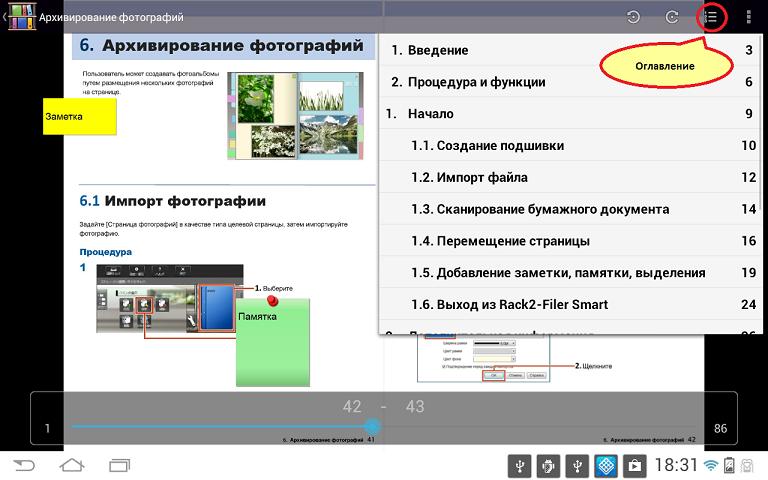Tap the yellow Оглавление callout label
Viewport: 768px width, 480px height.
pos(665,66)
